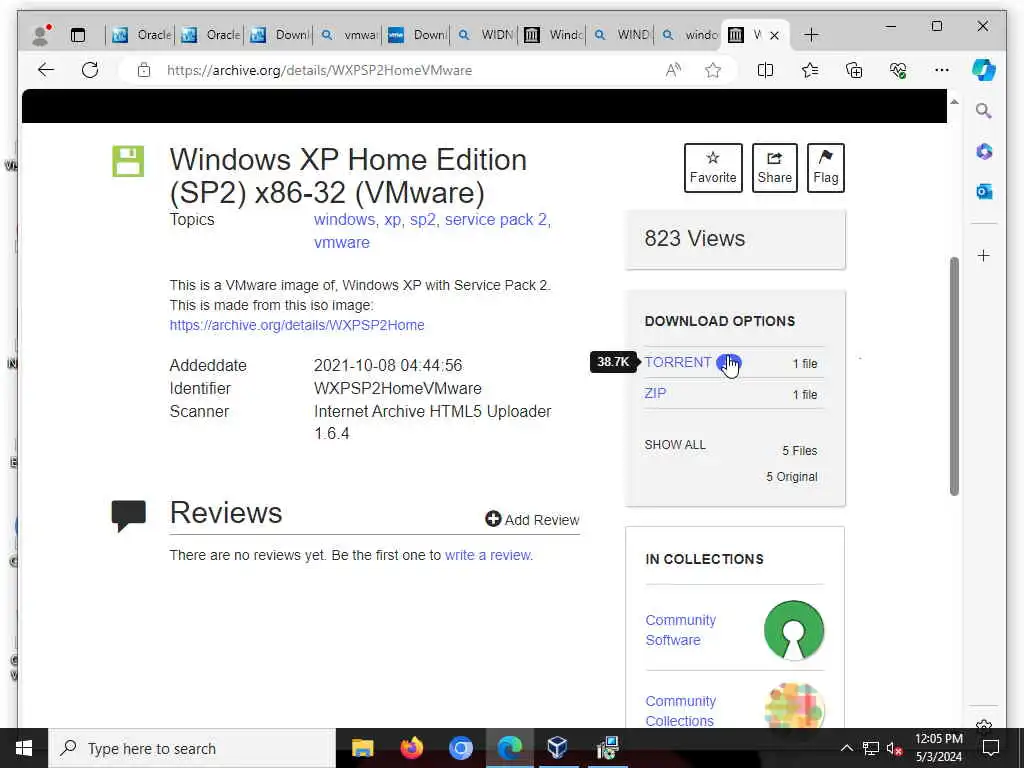This screenshot has height=768, width=1024.
Task: Click the muted volume tray icon
Action: point(894,749)
